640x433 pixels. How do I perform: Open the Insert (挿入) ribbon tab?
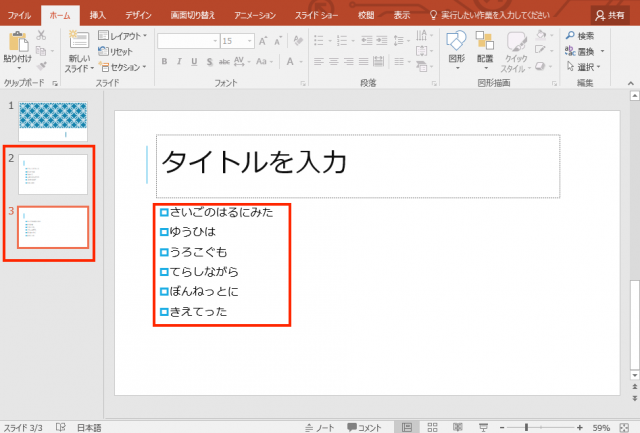pos(97,16)
